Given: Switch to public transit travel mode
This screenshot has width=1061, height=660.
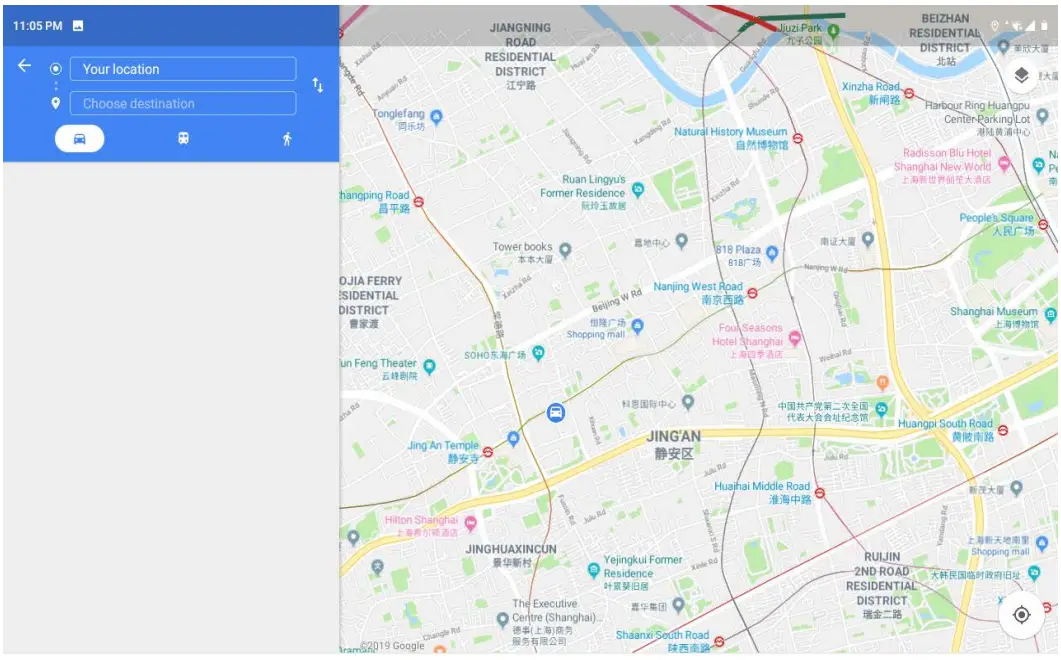Looking at the screenshot, I should coord(183,139).
